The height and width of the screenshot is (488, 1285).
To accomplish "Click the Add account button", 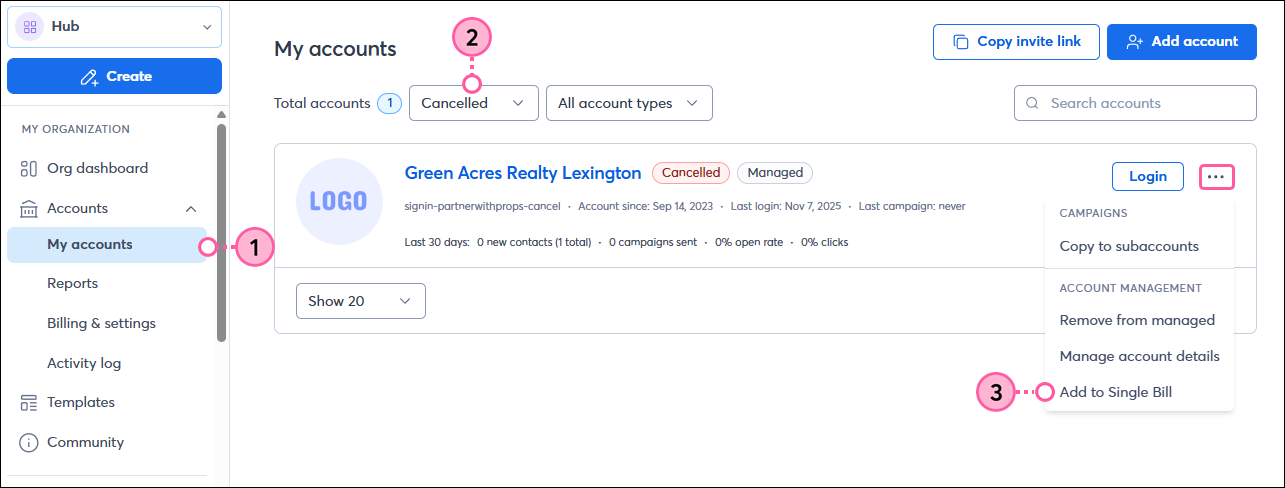I will pyautogui.click(x=1182, y=42).
